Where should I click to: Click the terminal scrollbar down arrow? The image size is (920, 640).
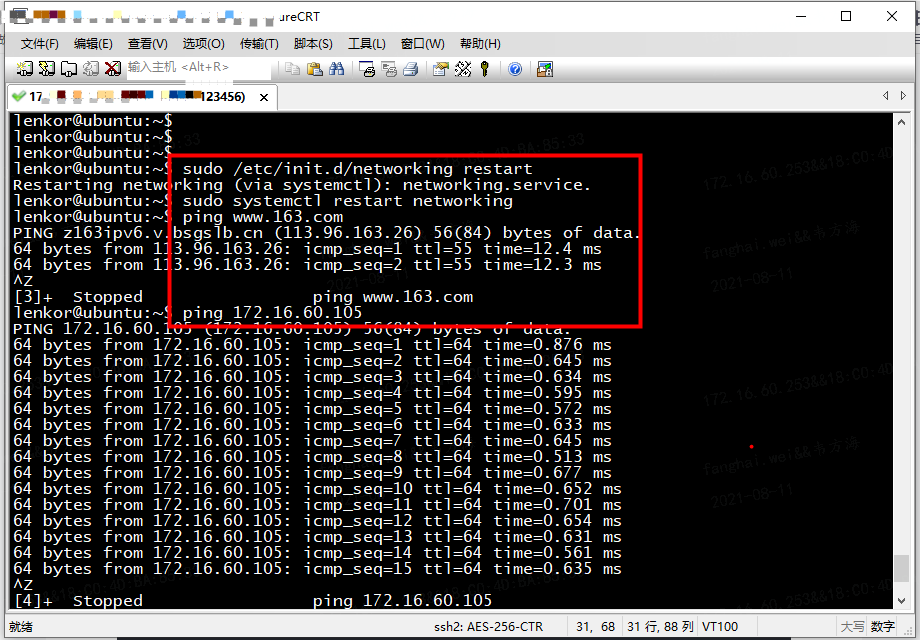pos(901,601)
